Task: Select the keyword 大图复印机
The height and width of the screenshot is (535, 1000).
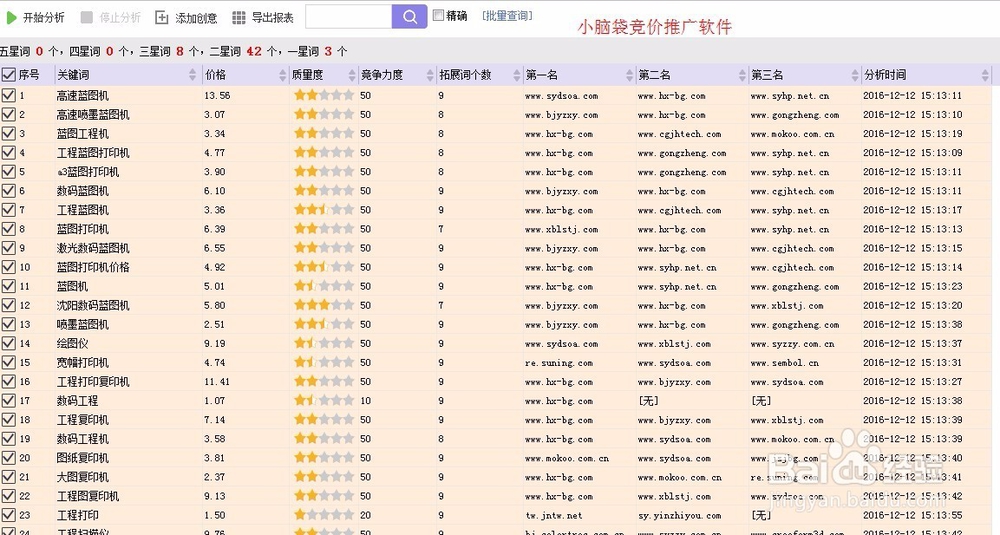Action: (82, 476)
